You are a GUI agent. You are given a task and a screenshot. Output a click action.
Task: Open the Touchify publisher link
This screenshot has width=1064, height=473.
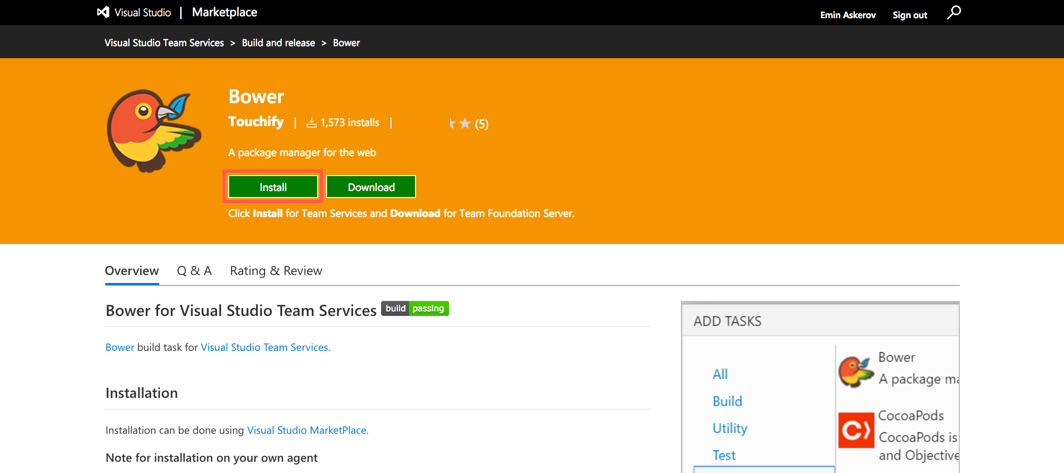pyautogui.click(x=256, y=123)
